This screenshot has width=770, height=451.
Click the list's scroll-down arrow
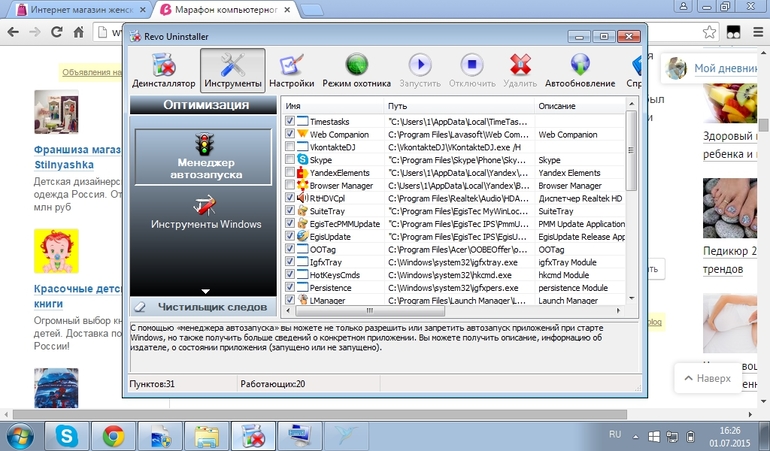[x=632, y=298]
